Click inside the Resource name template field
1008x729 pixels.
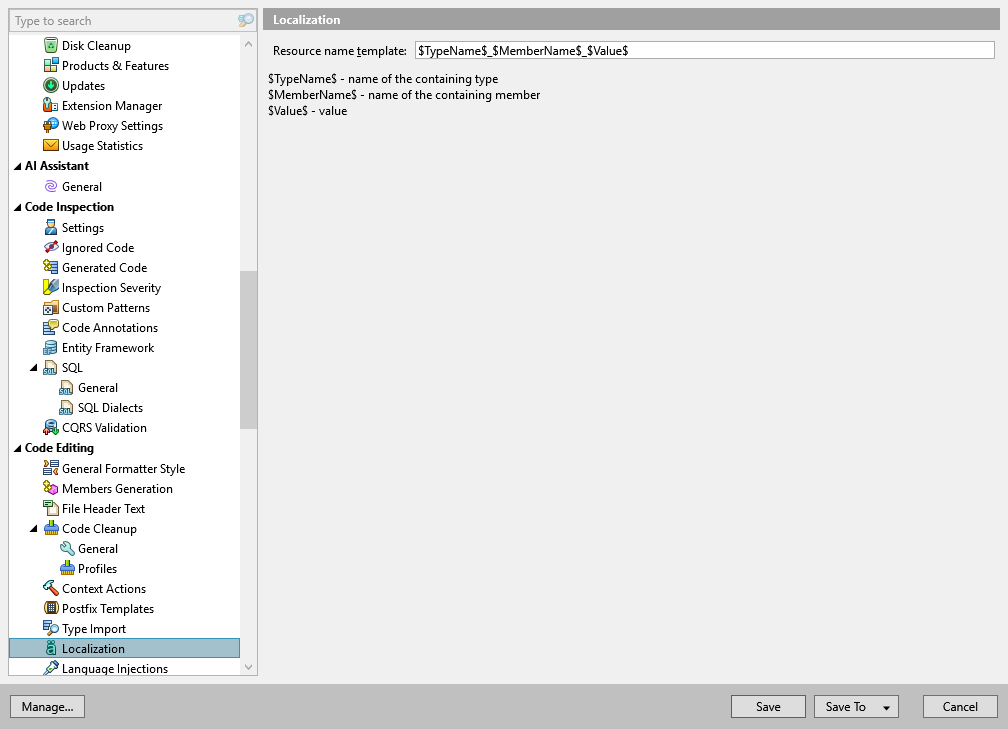tap(700, 49)
